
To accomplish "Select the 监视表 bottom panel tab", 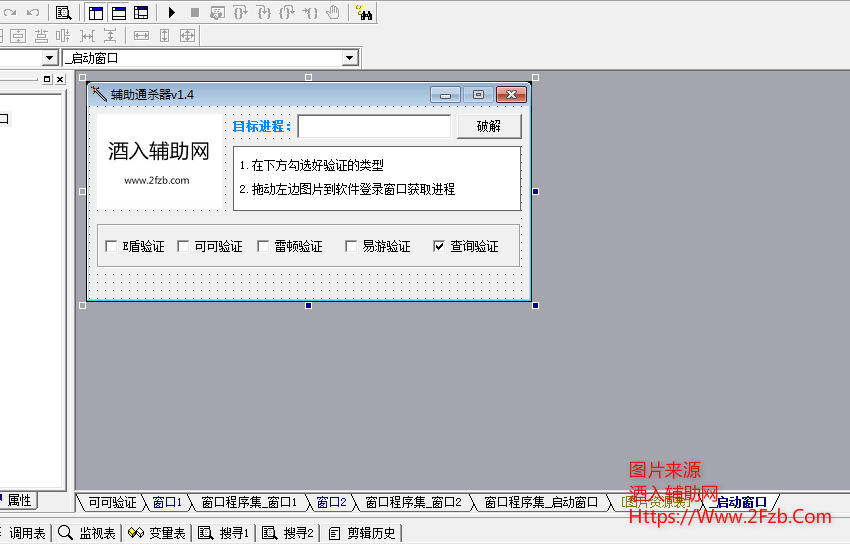I will click(x=88, y=533).
